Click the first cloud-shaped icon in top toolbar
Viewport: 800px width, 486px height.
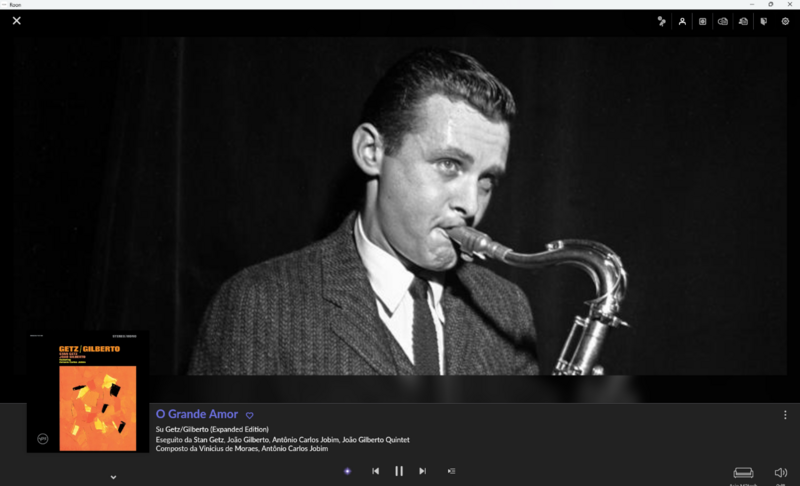point(723,21)
